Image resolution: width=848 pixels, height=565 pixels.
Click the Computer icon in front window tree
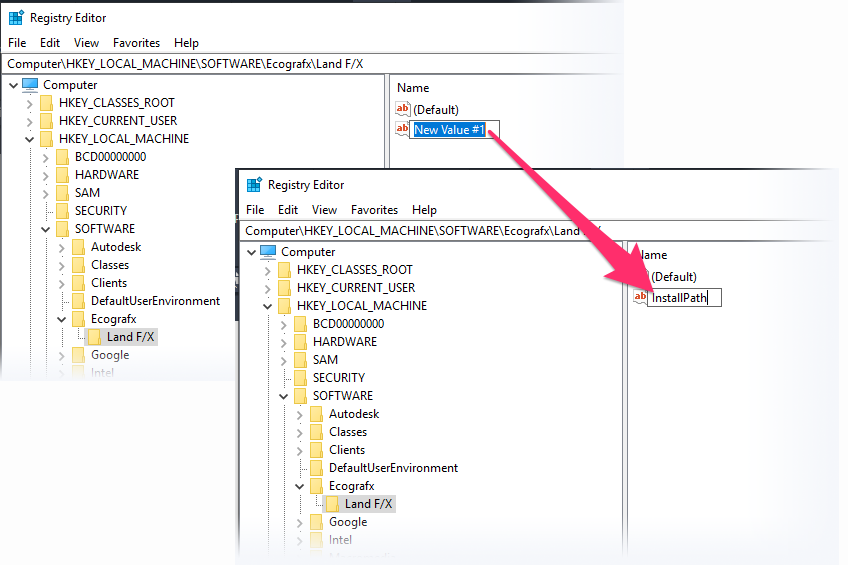268,251
